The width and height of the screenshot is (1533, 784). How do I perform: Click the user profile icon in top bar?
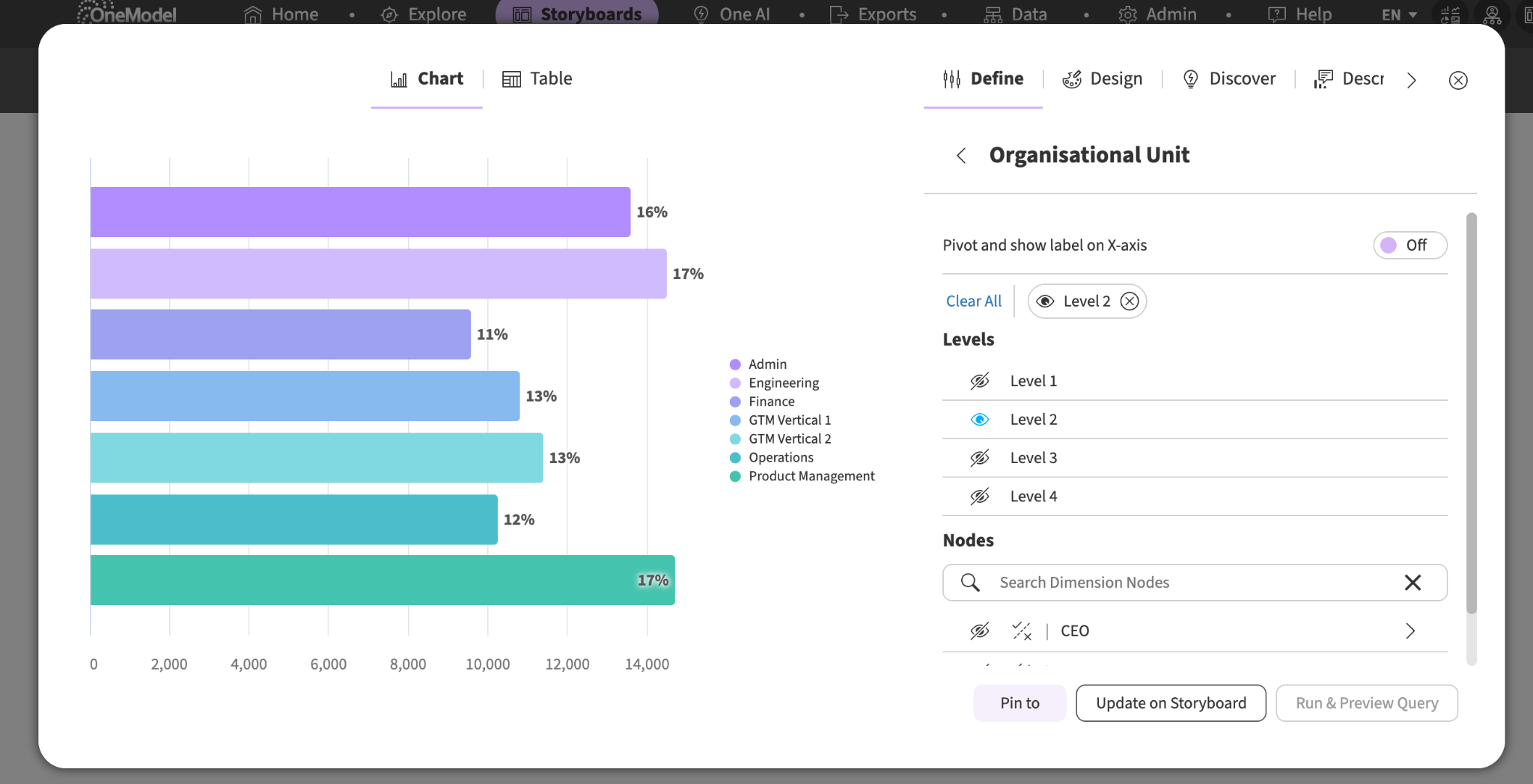pos(1492,14)
